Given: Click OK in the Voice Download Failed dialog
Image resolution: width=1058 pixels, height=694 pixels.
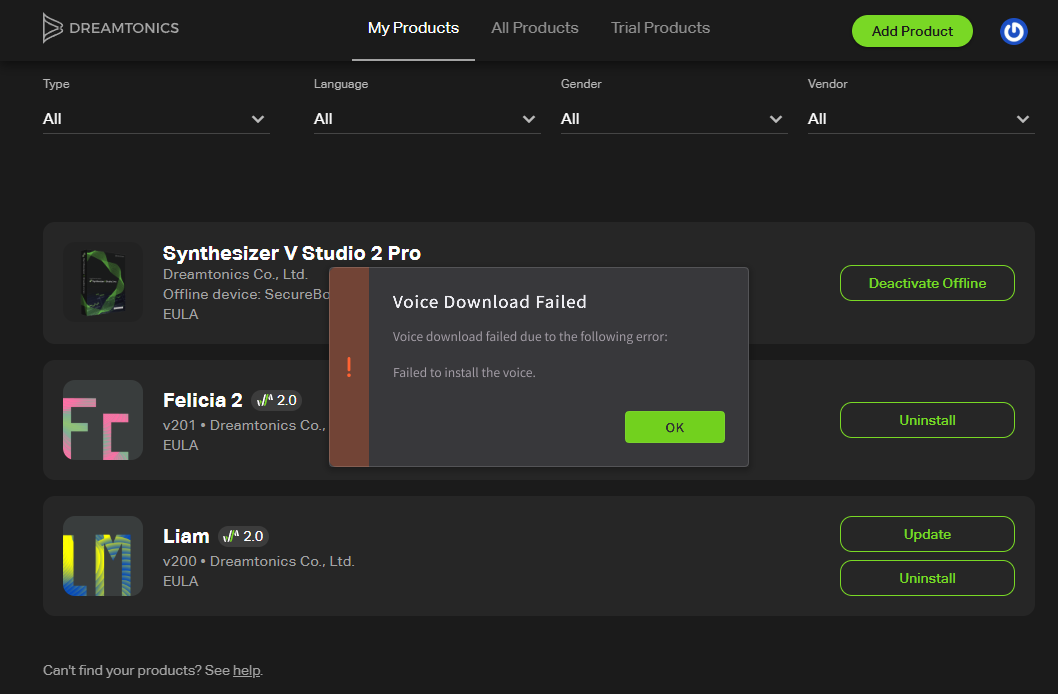Looking at the screenshot, I should pos(675,427).
